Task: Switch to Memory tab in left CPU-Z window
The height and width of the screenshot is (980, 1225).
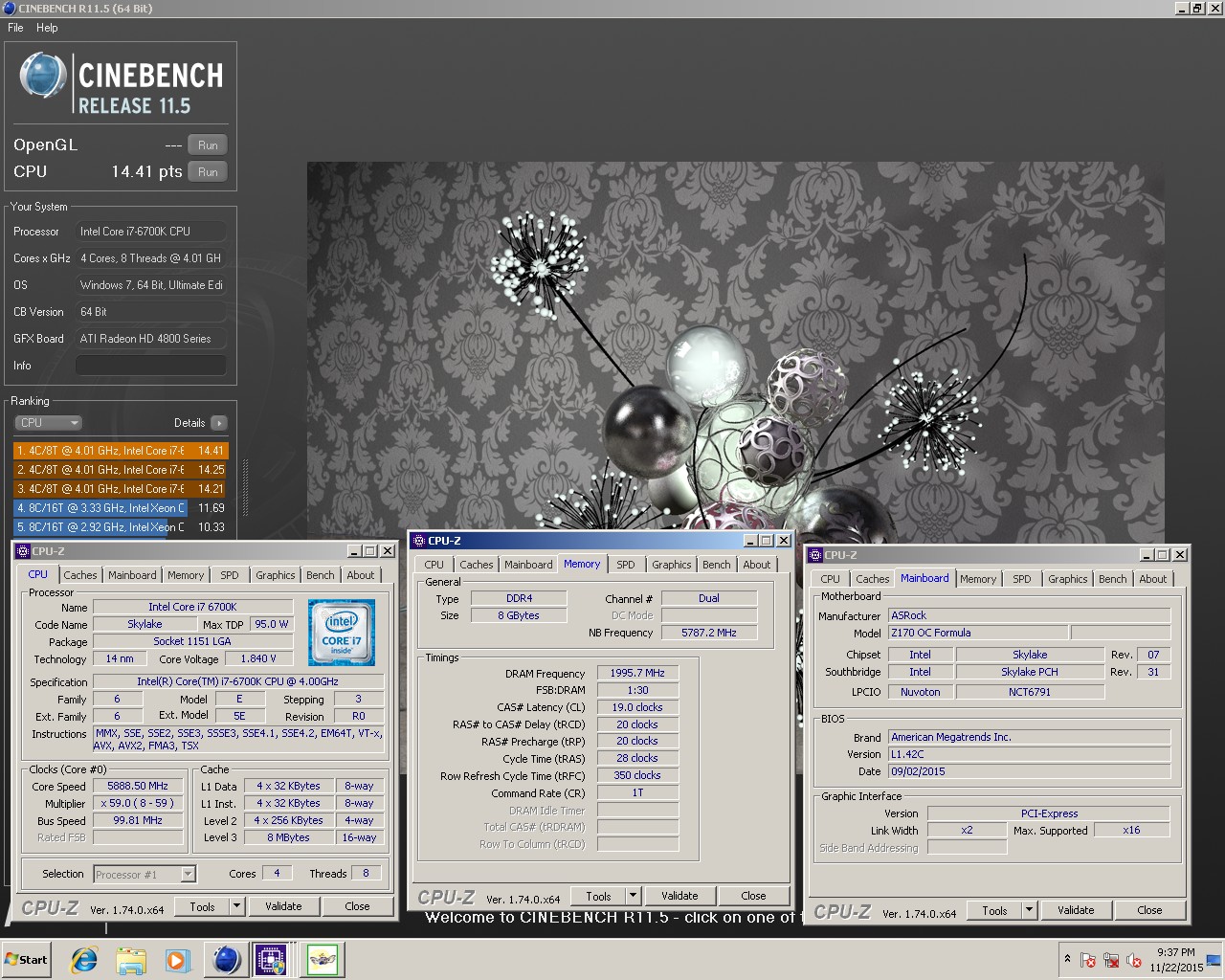Action: [186, 575]
